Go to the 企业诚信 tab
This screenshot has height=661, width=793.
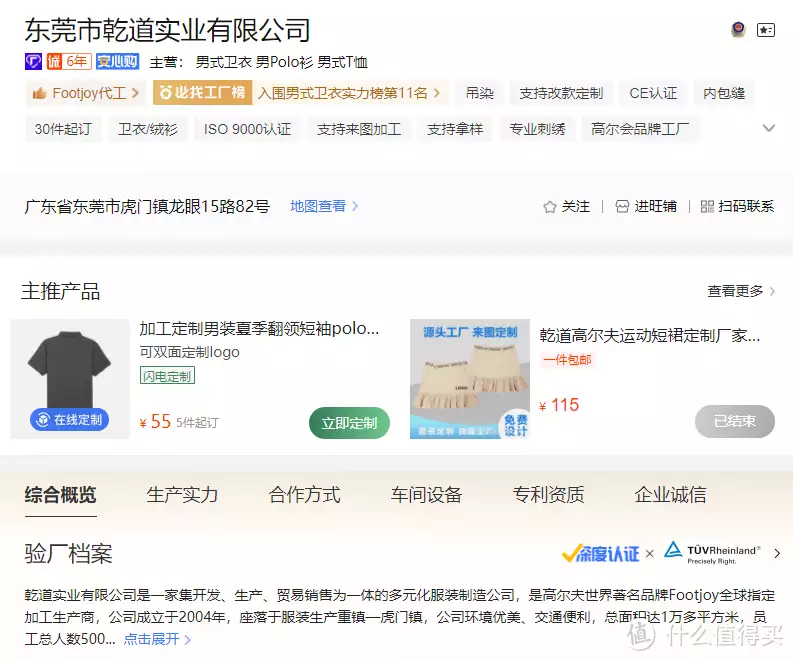pyautogui.click(x=670, y=494)
